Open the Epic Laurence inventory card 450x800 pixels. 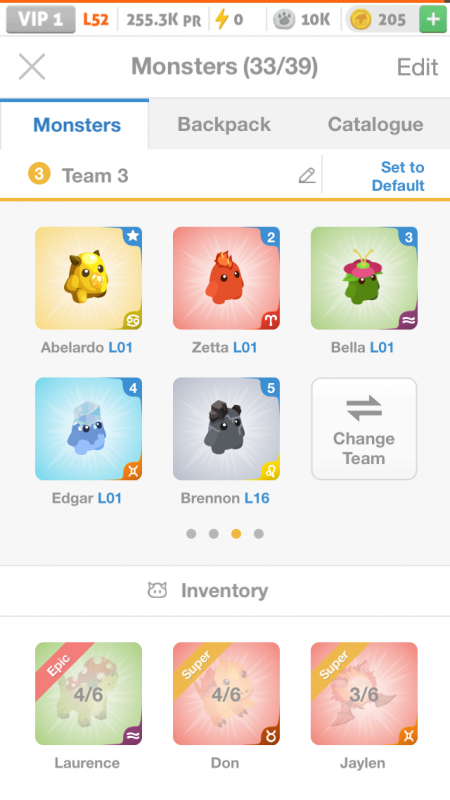coord(88,693)
